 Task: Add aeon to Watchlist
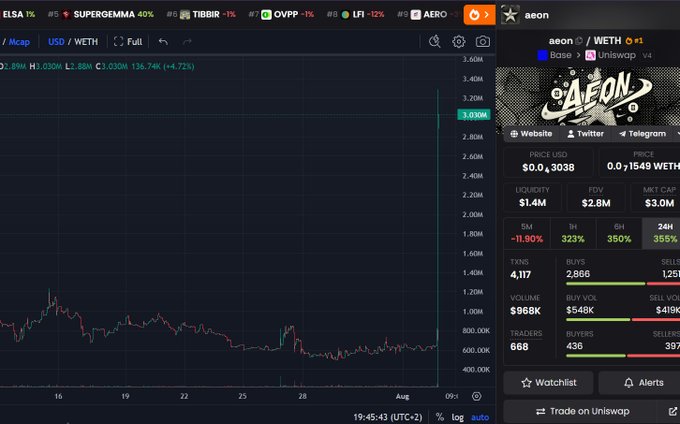tap(549, 383)
